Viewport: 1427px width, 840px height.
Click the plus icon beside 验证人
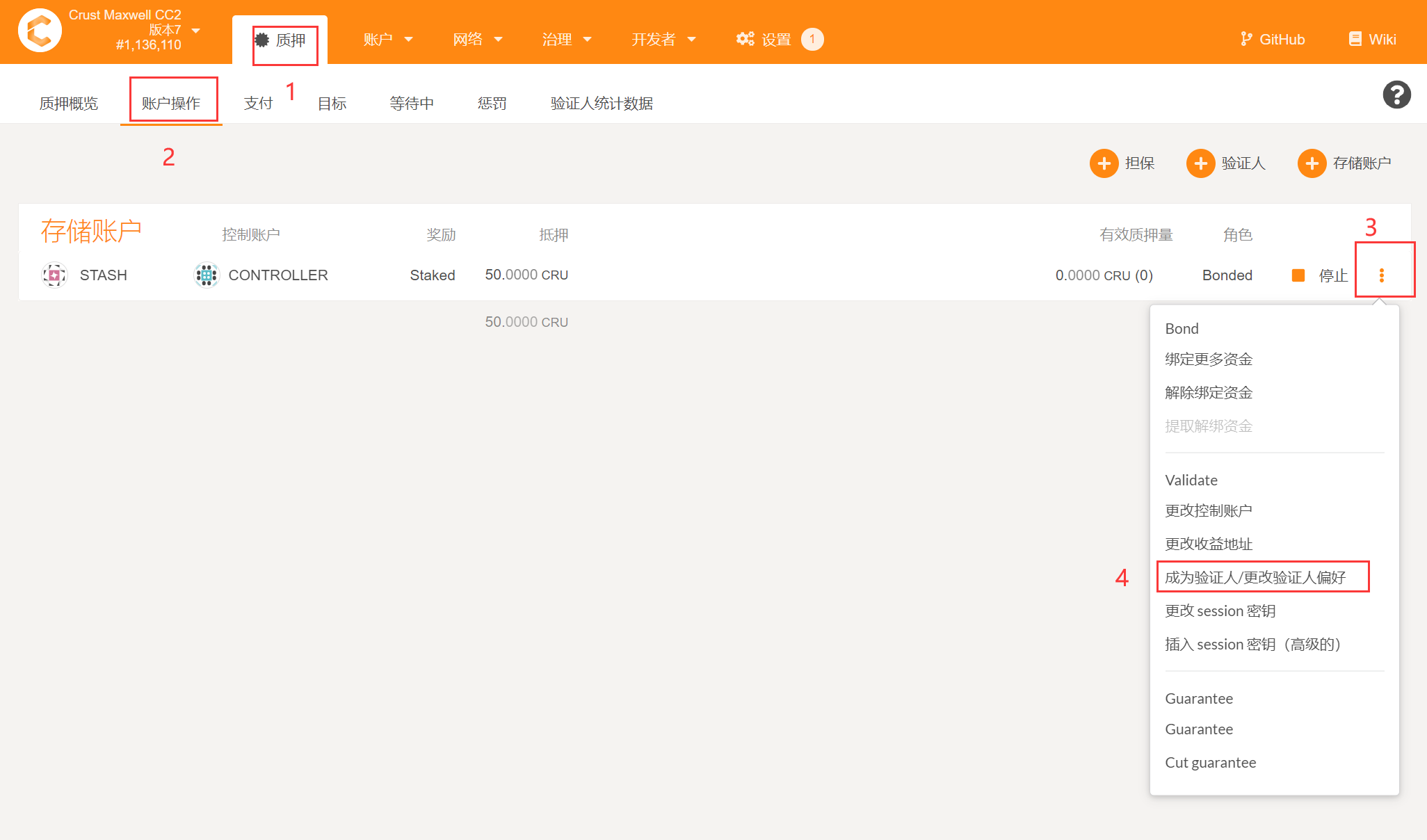click(x=1200, y=163)
